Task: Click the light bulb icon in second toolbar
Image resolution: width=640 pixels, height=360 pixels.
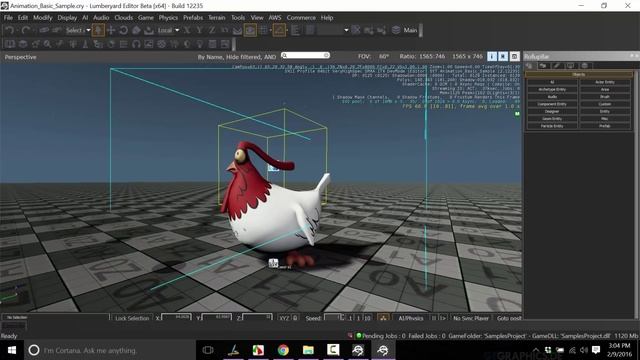Action: (200, 44)
